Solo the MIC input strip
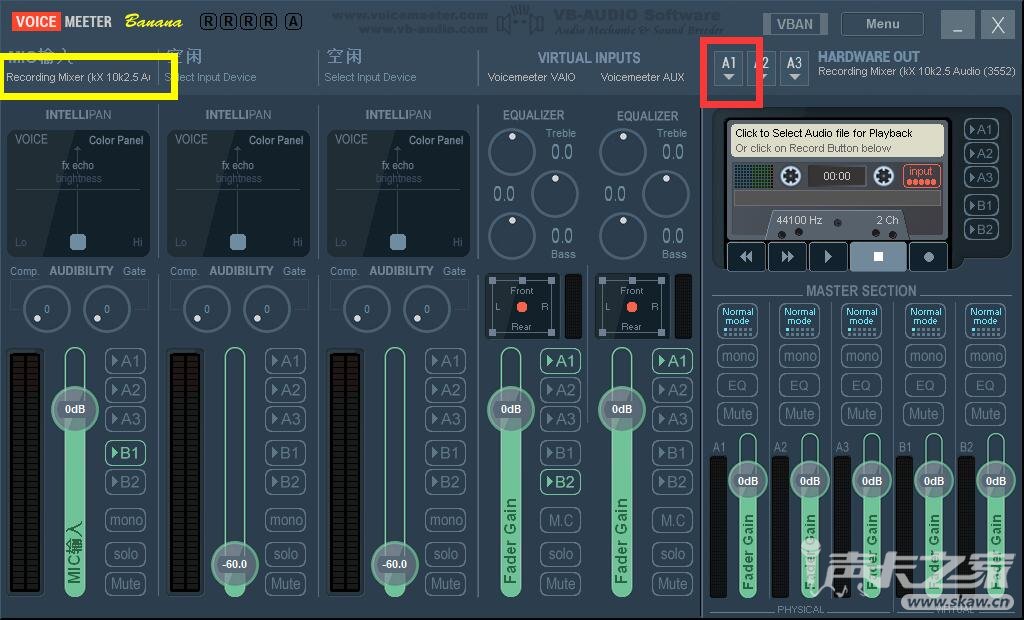This screenshot has height=620, width=1024. 125,554
